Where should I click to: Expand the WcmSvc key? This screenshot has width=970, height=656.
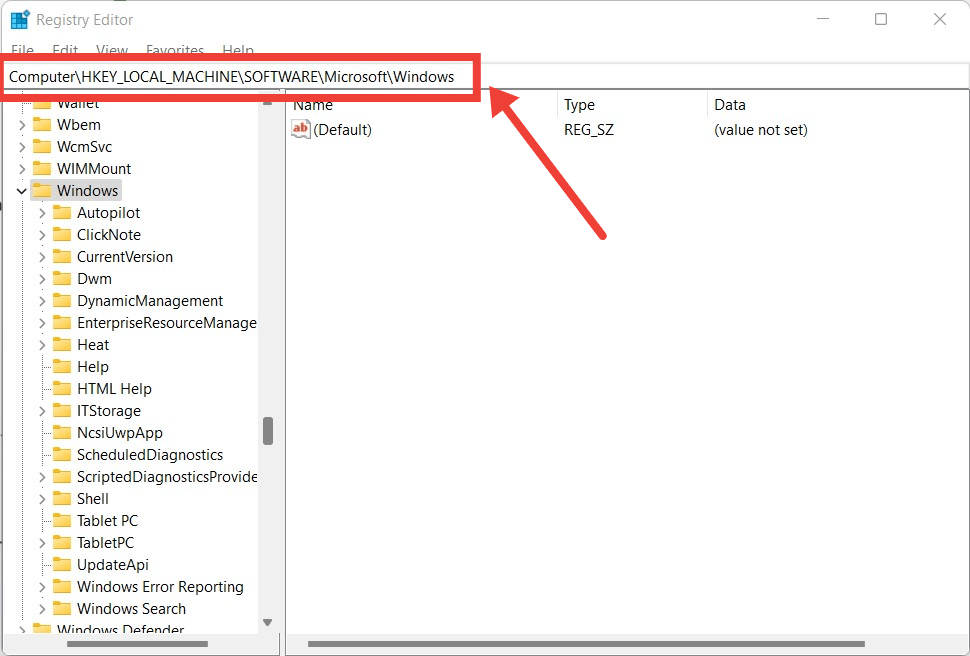pos(22,147)
